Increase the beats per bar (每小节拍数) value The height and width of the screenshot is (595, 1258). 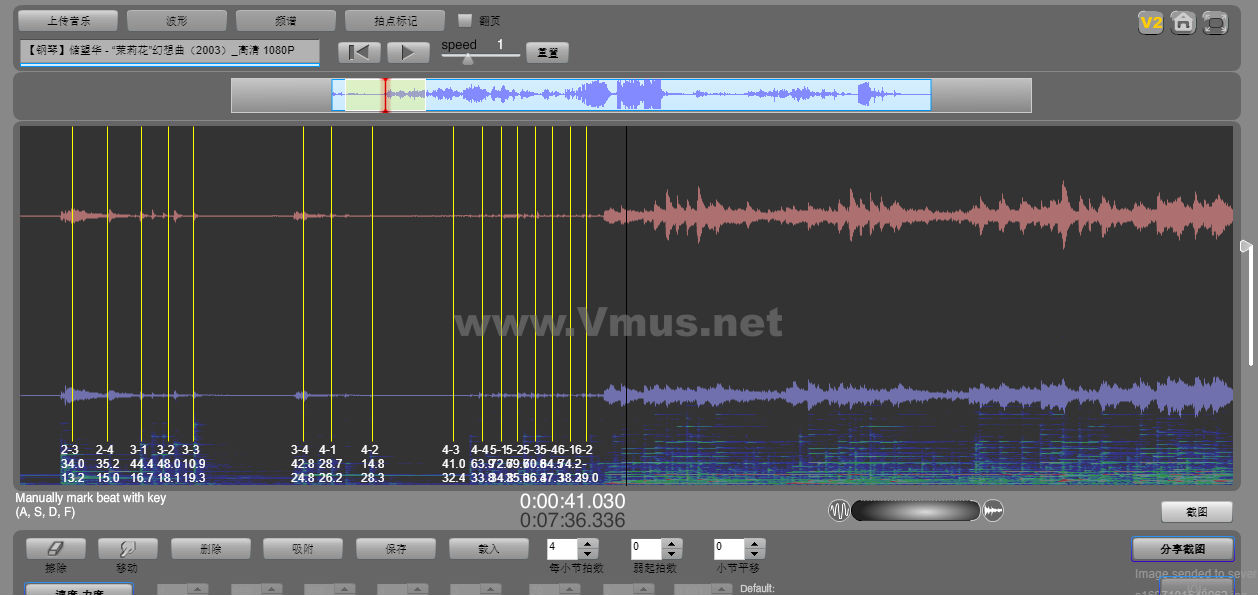(588, 544)
